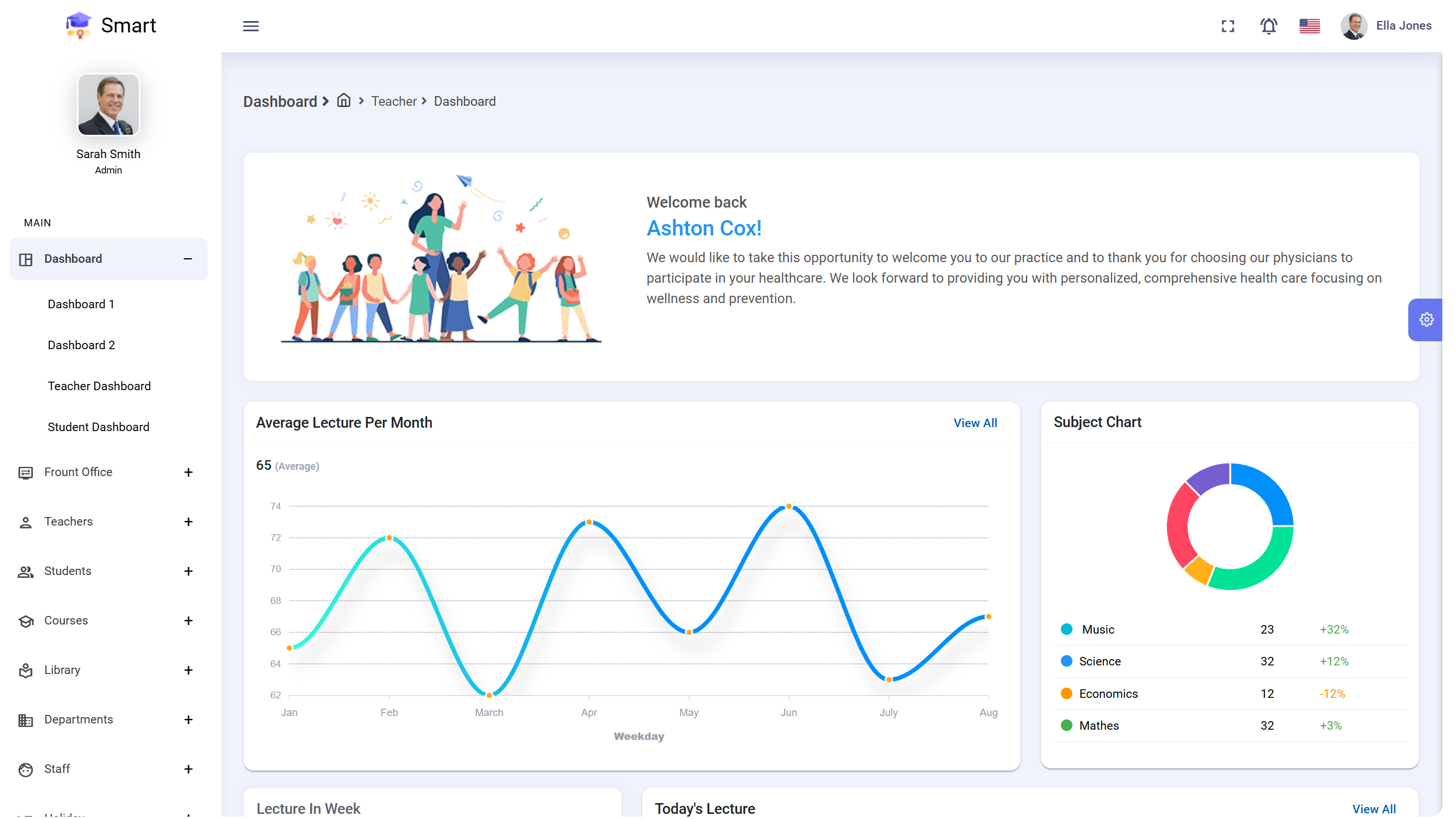Select Teacher Dashboard in sidebar
The height and width of the screenshot is (819, 1456).
click(x=99, y=386)
